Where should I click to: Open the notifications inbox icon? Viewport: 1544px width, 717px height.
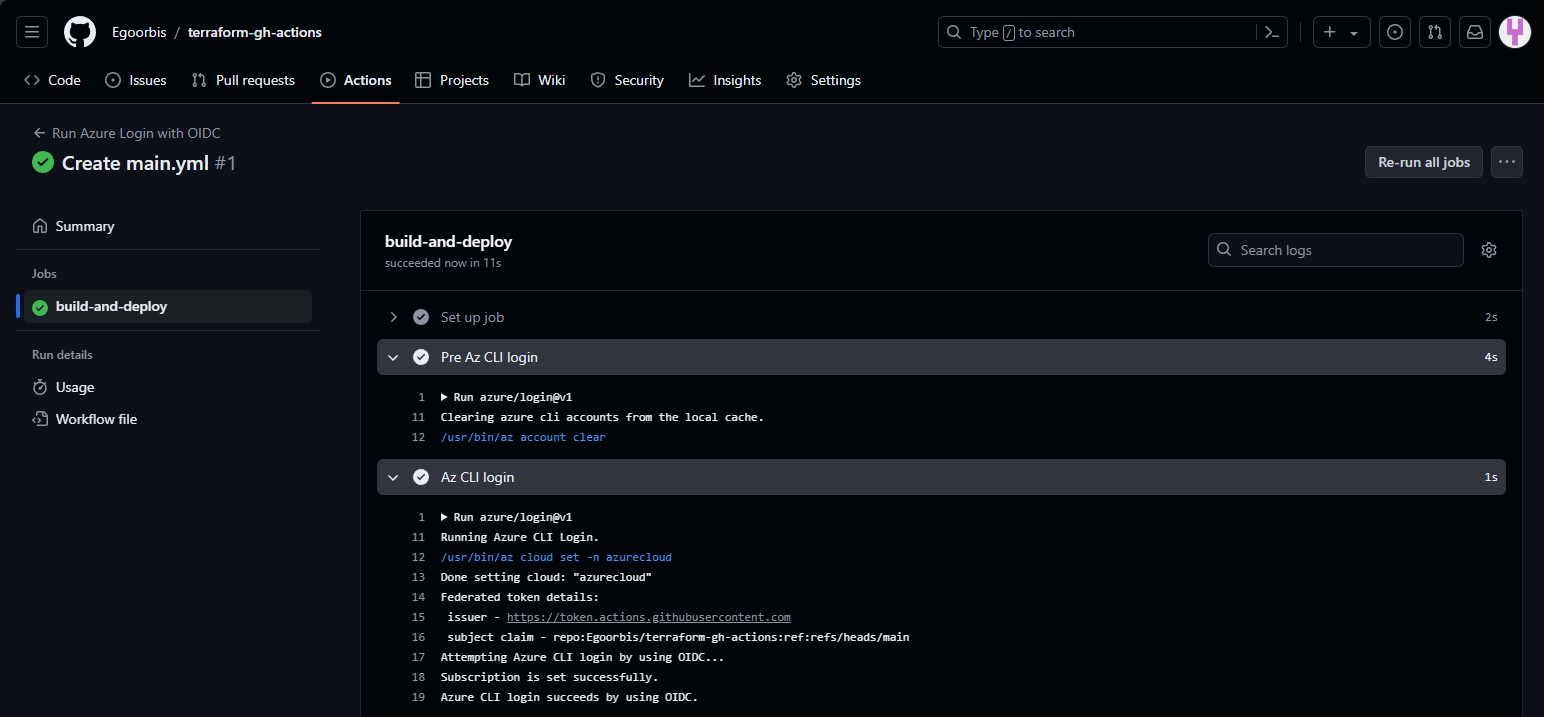click(x=1475, y=32)
